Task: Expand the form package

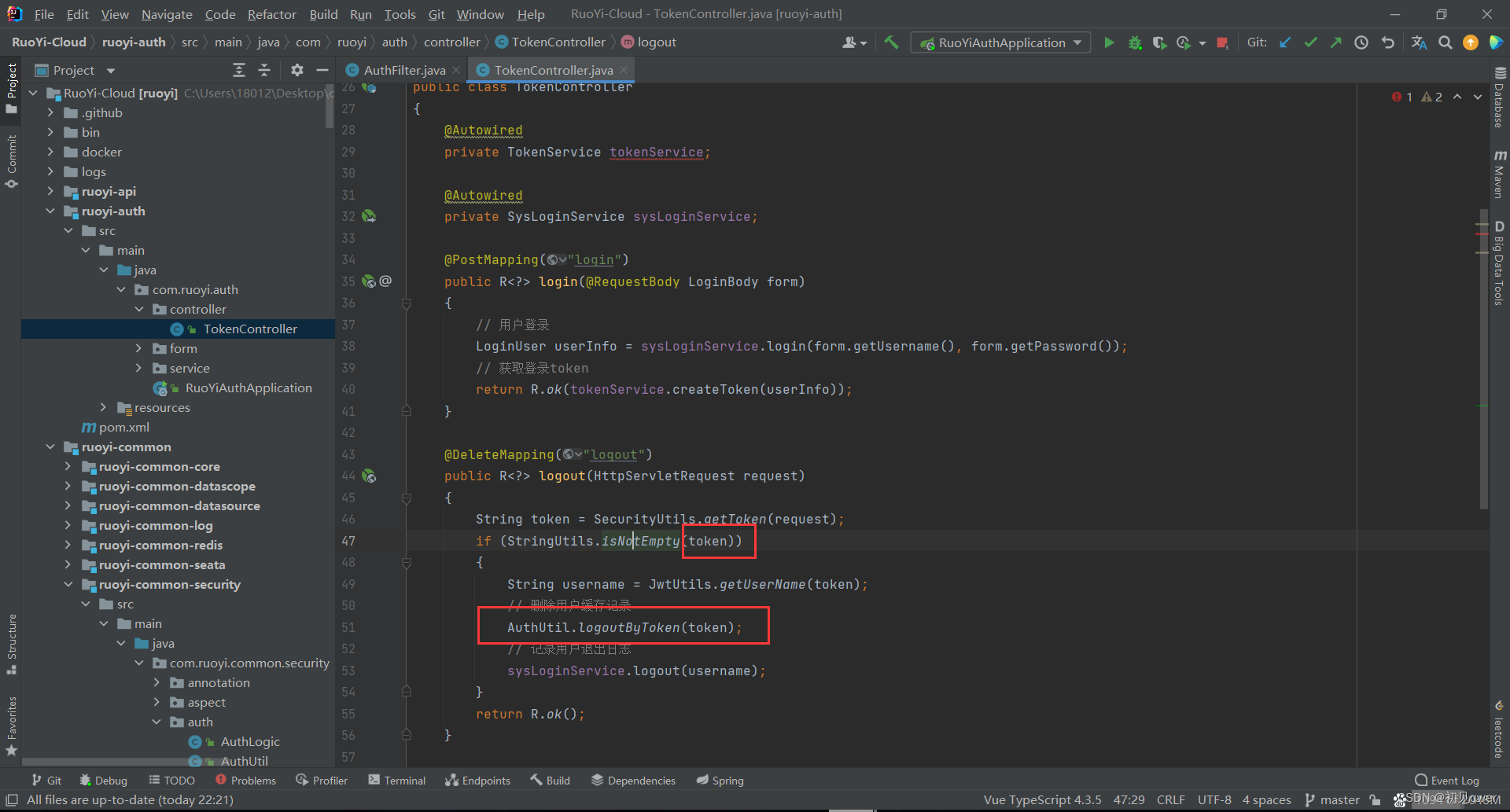Action: (x=138, y=348)
